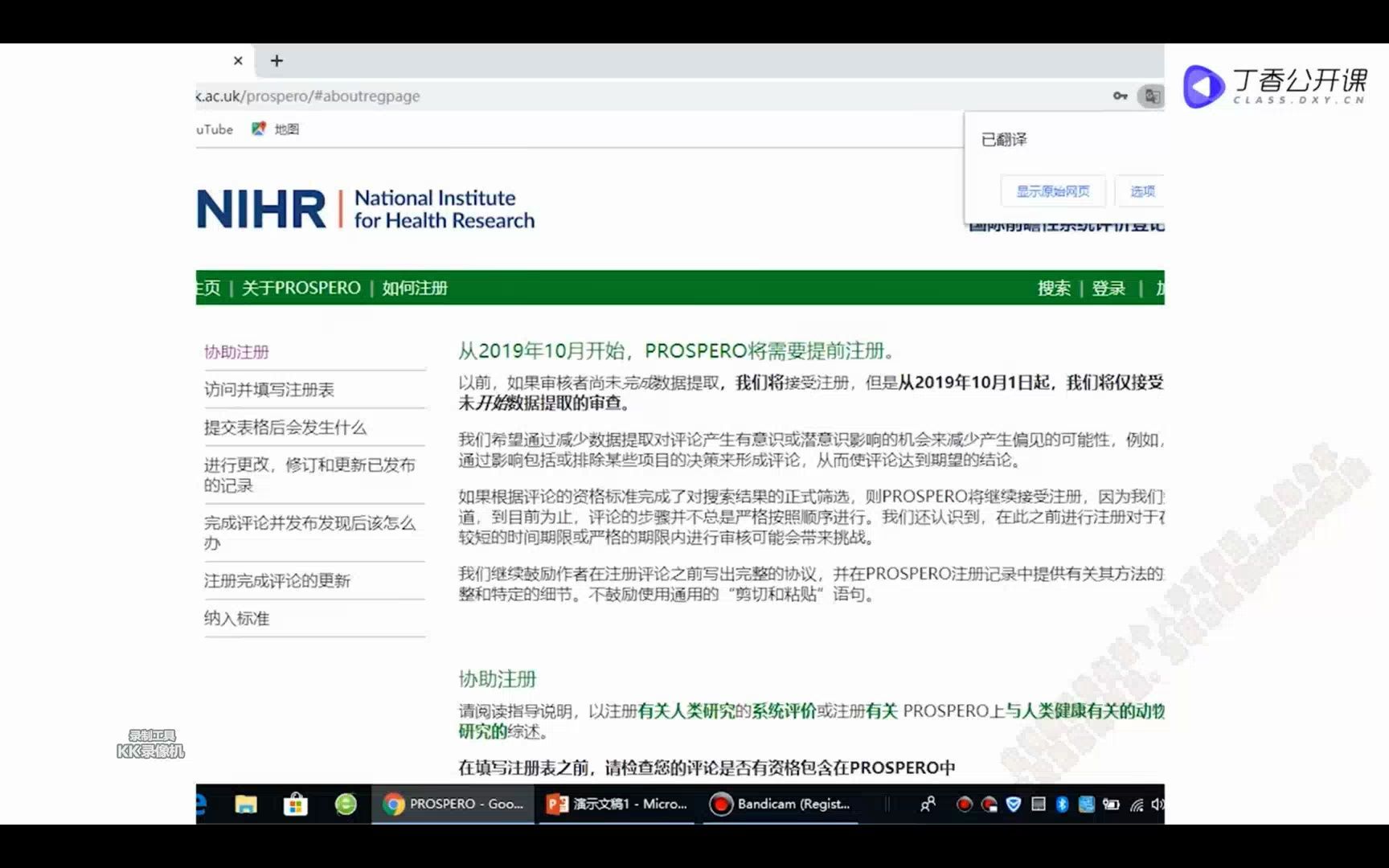The image size is (1389, 868).
Task: Select 提交表格后会发生什么 in sidebar
Action: [x=285, y=428]
